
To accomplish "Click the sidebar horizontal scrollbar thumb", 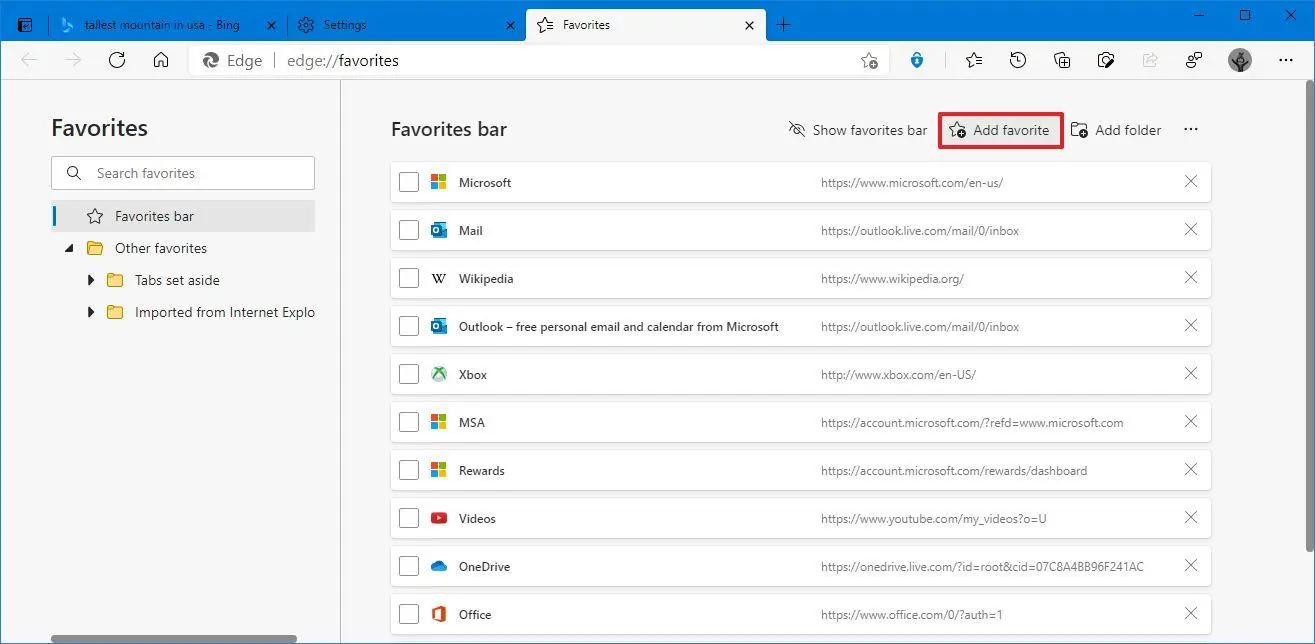I will 174,639.
